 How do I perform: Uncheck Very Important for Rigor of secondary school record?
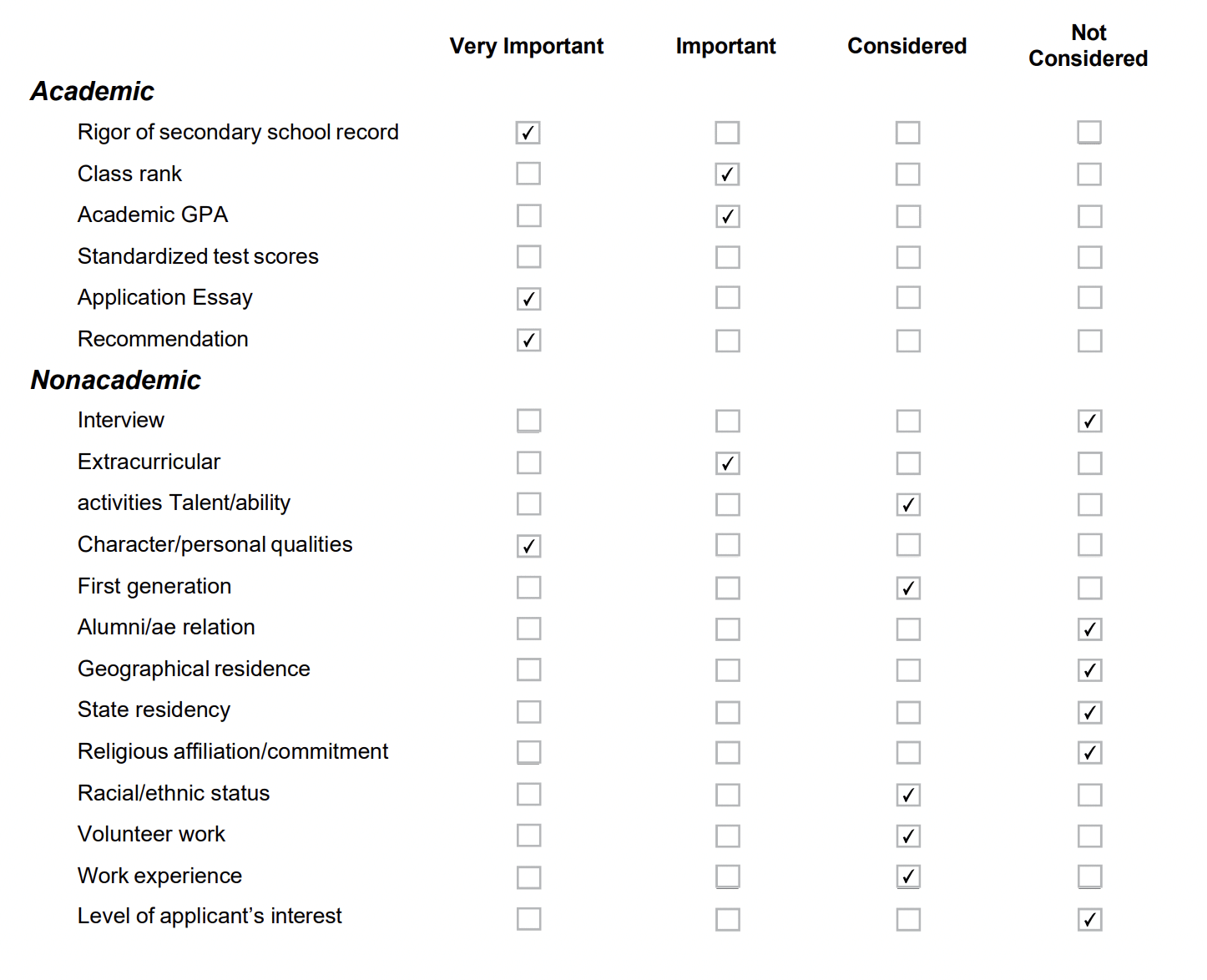tap(528, 133)
